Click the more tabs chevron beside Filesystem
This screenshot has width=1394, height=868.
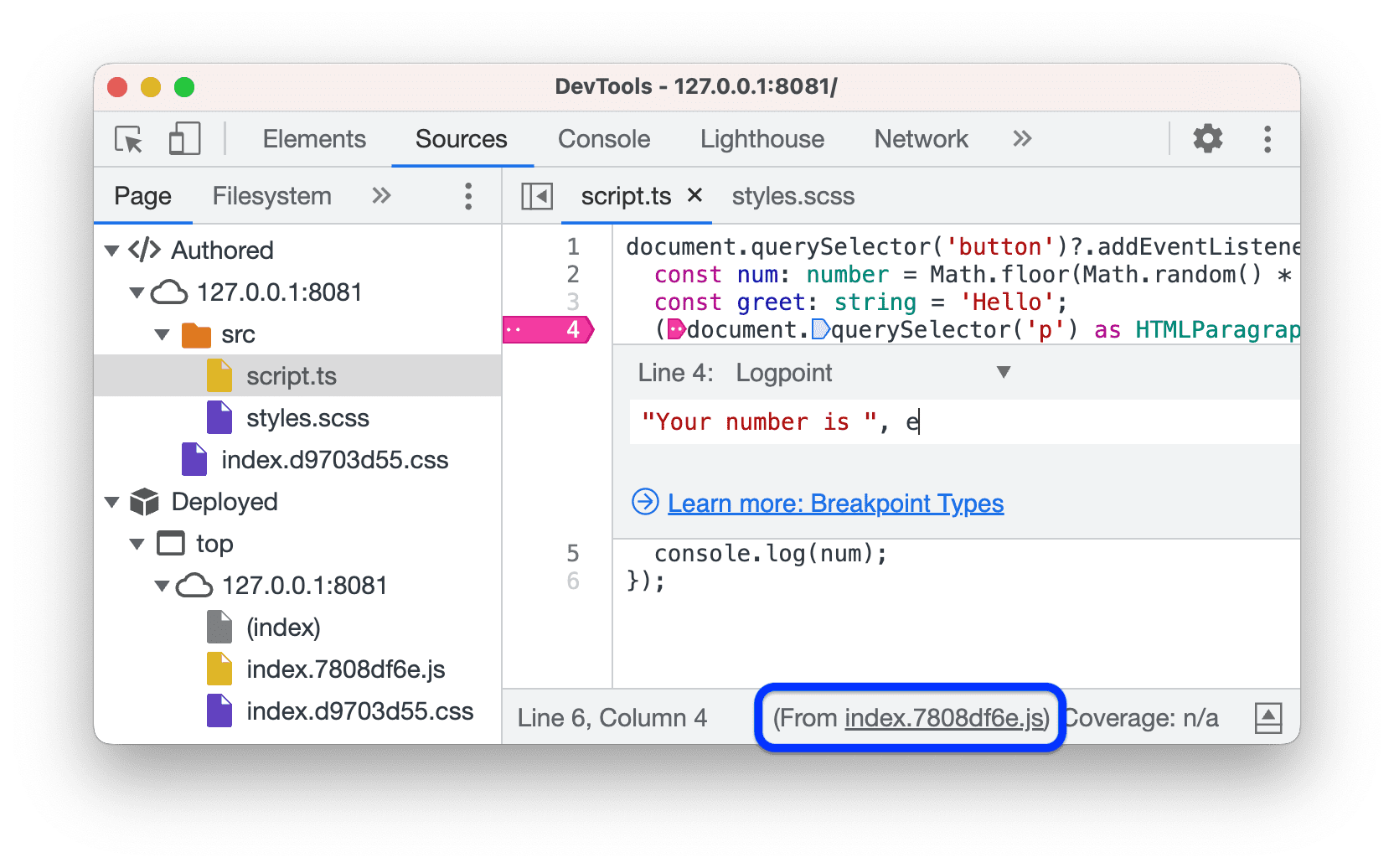coord(381,195)
